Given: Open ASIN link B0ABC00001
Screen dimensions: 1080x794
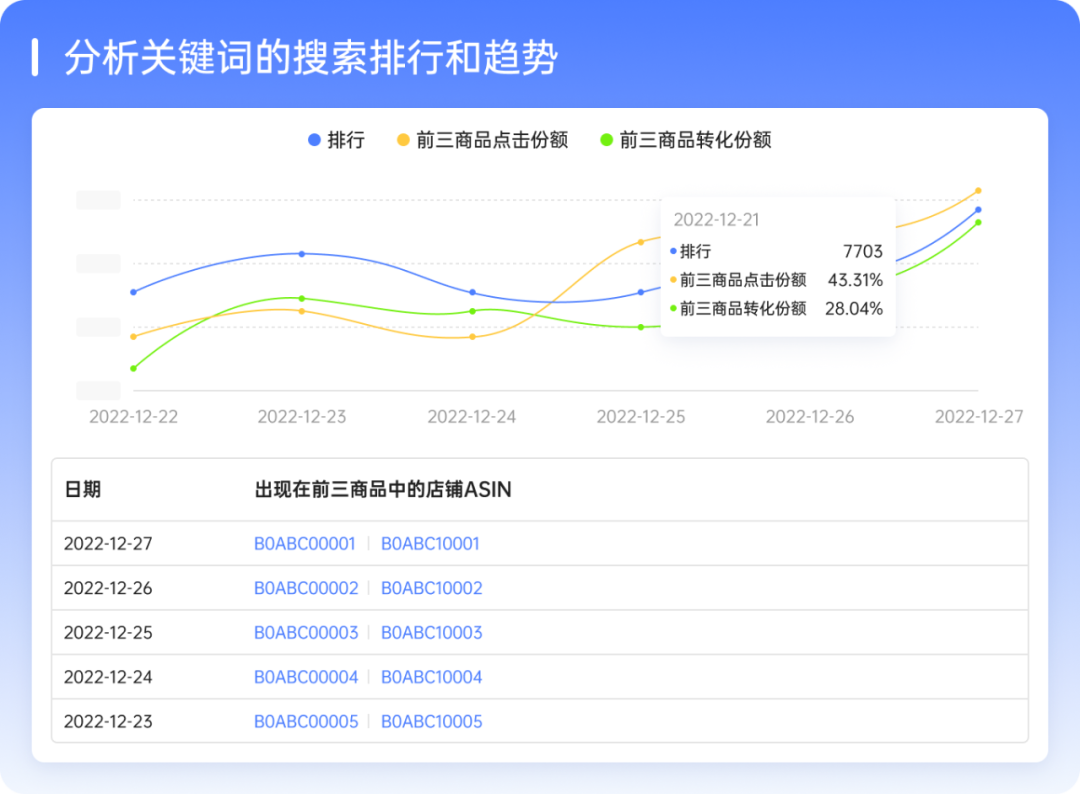Looking at the screenshot, I should (304, 543).
